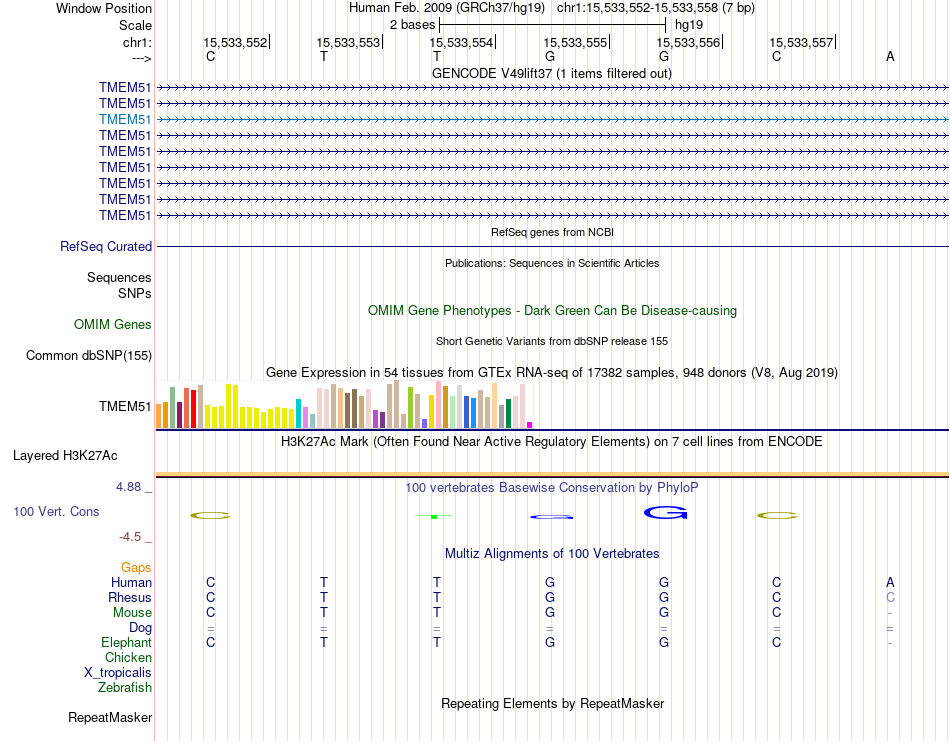Screen dimensions: 950x741
Task: Click TMEM51 label beside GTEx bar chart
Action: [x=125, y=406]
